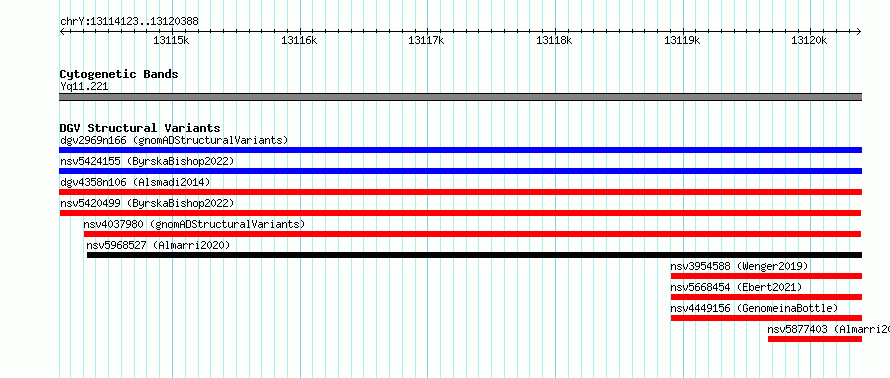Click the 13118k ruler tick label
890x378 pixels.
coord(555,41)
